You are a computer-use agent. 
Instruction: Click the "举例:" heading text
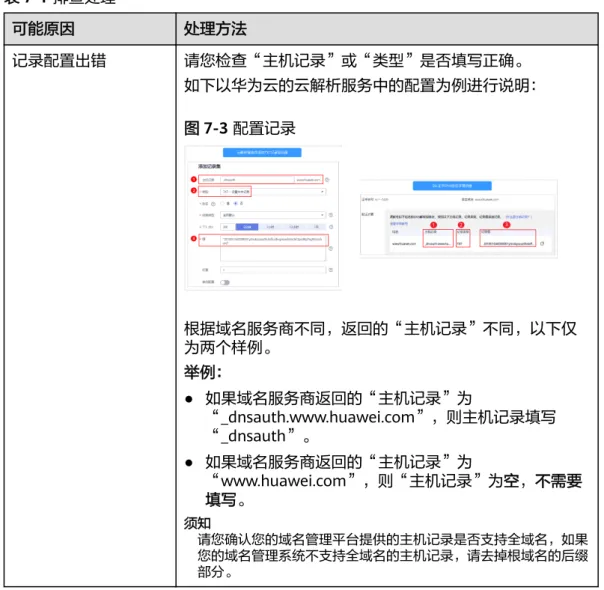pos(203,372)
